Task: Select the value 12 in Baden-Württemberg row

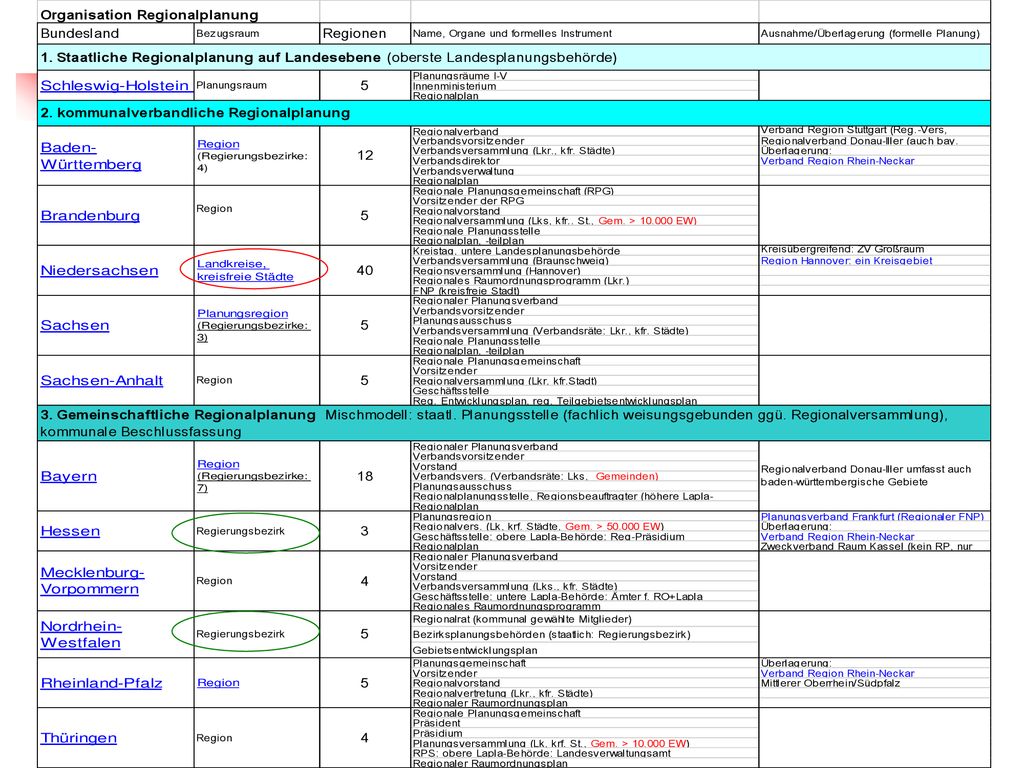Action: (x=364, y=155)
